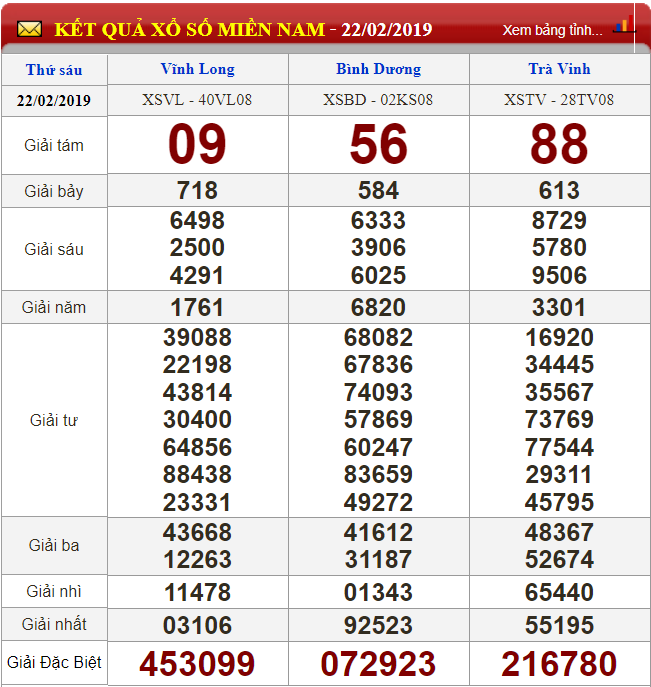
Task: Click Vĩnh Long eighth prize '09'
Action: pyautogui.click(x=197, y=144)
